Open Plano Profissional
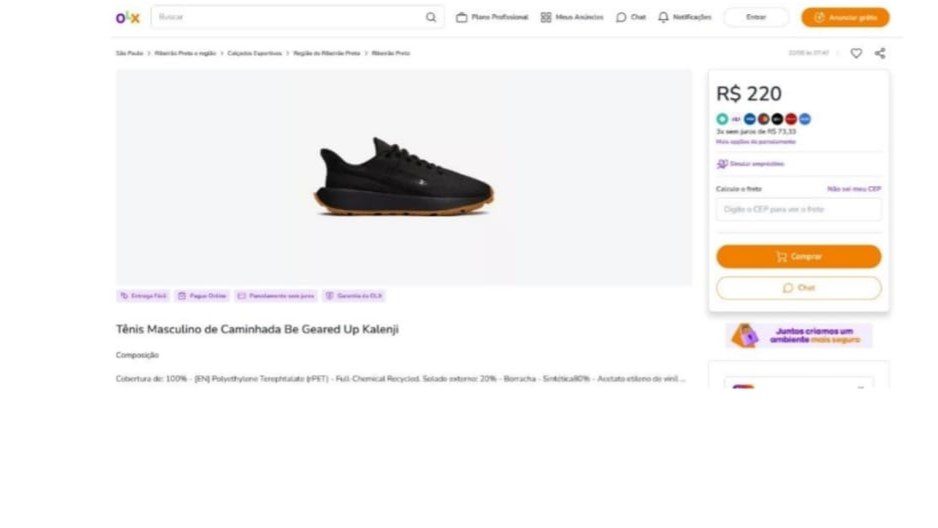The image size is (938, 528). click(x=492, y=17)
